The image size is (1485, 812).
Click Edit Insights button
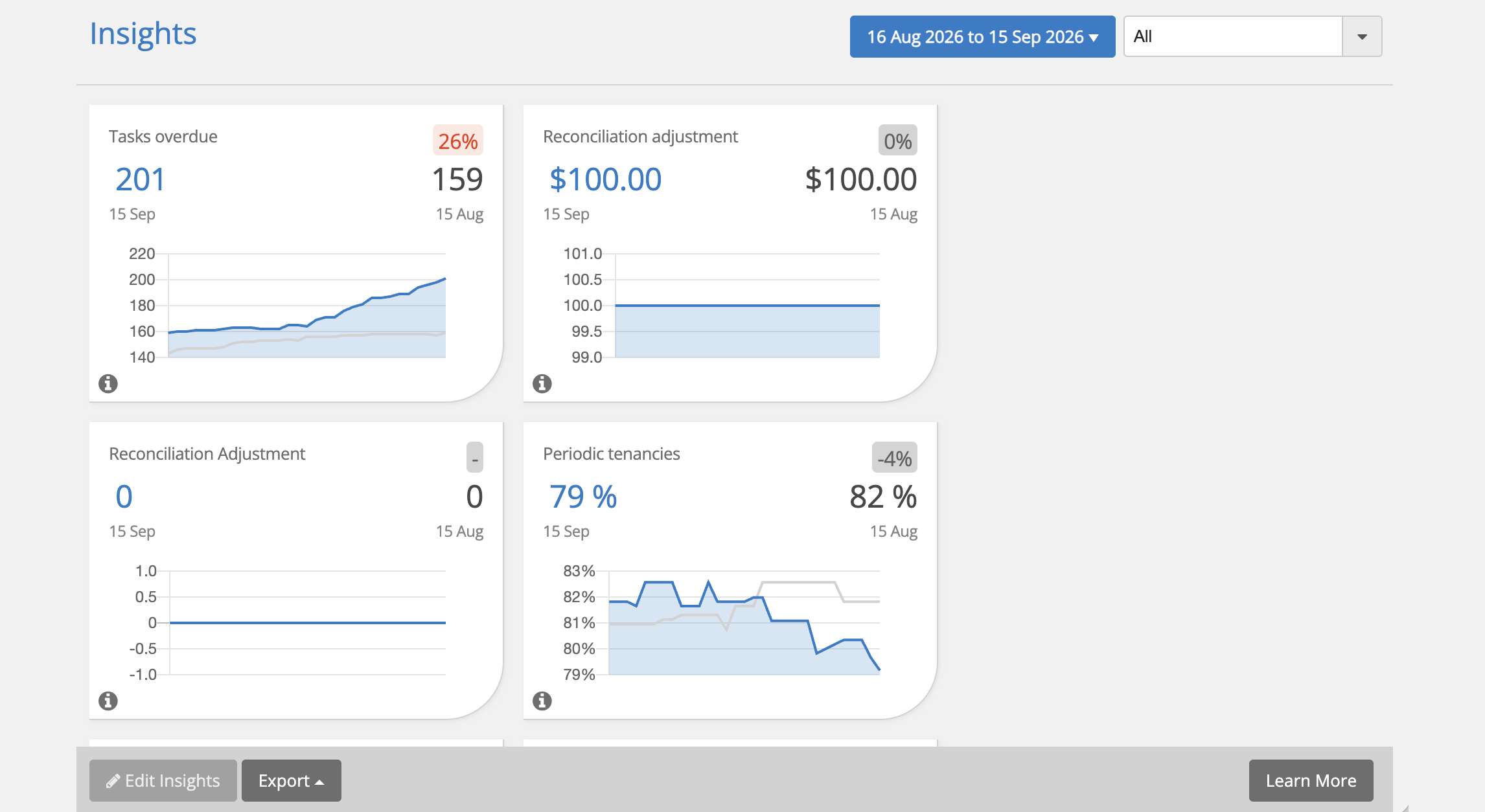coord(163,780)
